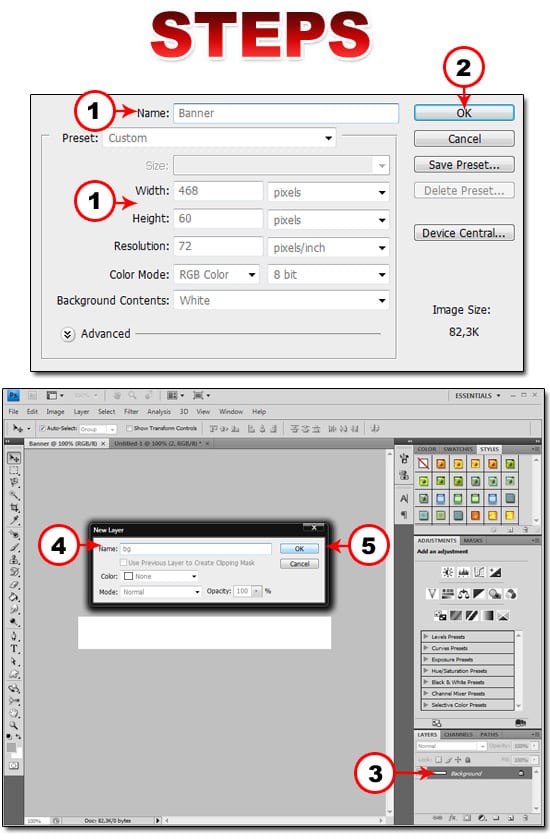
Task: Click the Width input field
Action: [218, 191]
